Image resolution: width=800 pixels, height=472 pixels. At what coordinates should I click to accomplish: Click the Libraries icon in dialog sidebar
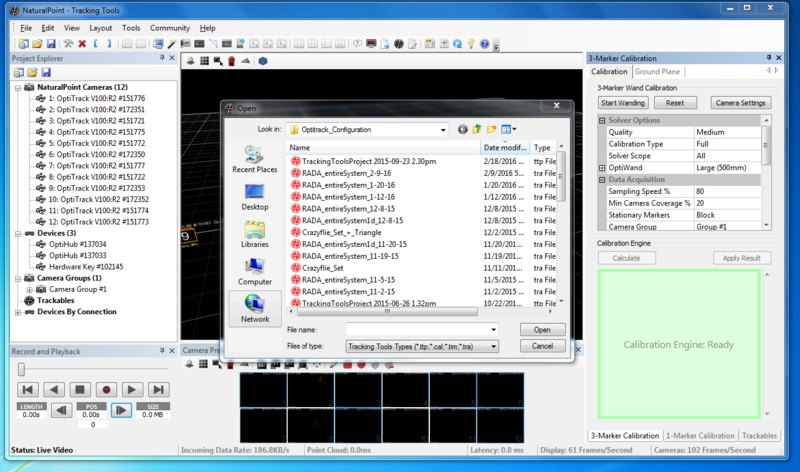pos(254,233)
